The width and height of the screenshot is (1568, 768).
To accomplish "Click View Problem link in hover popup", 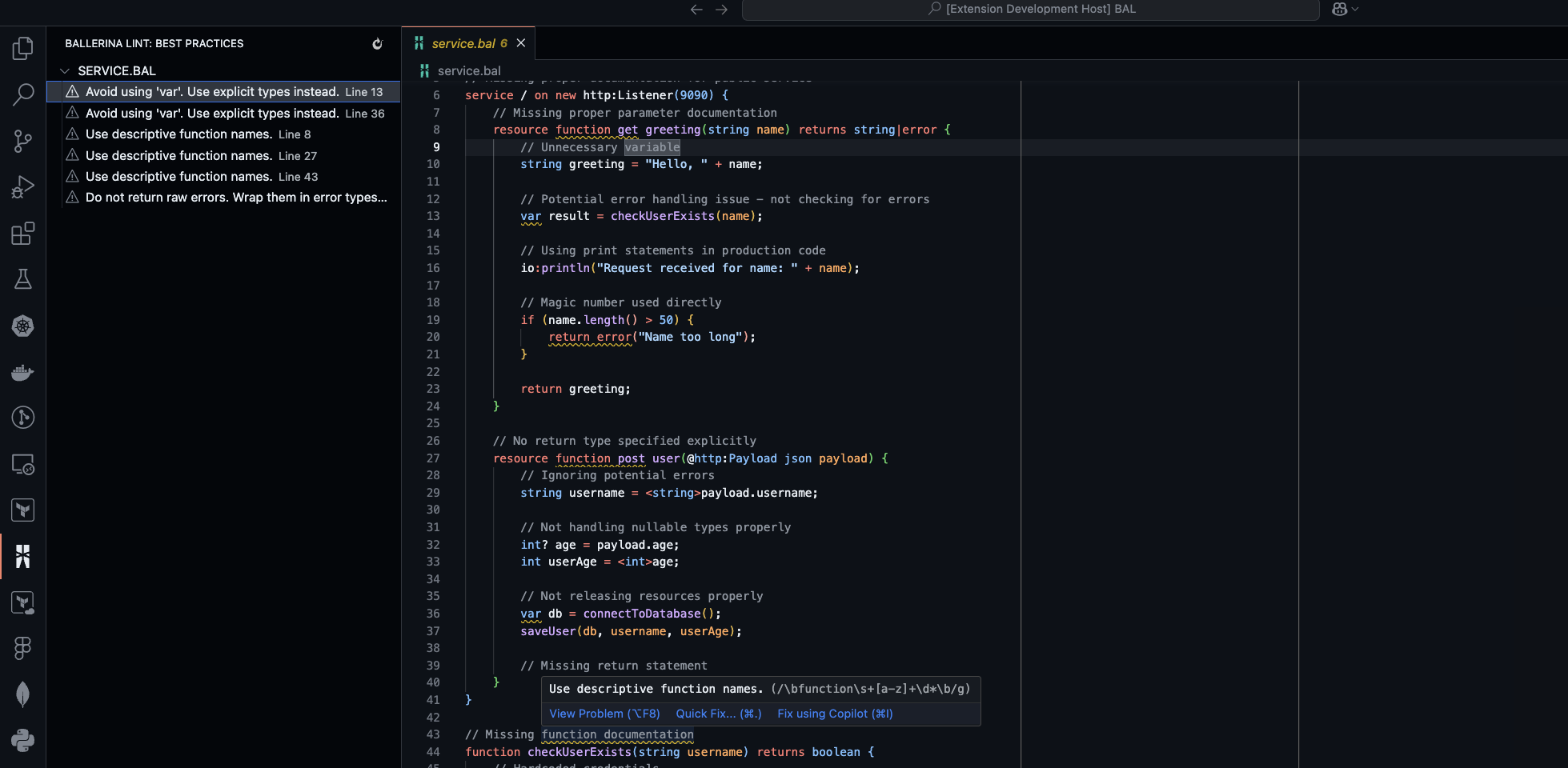I will (604, 714).
